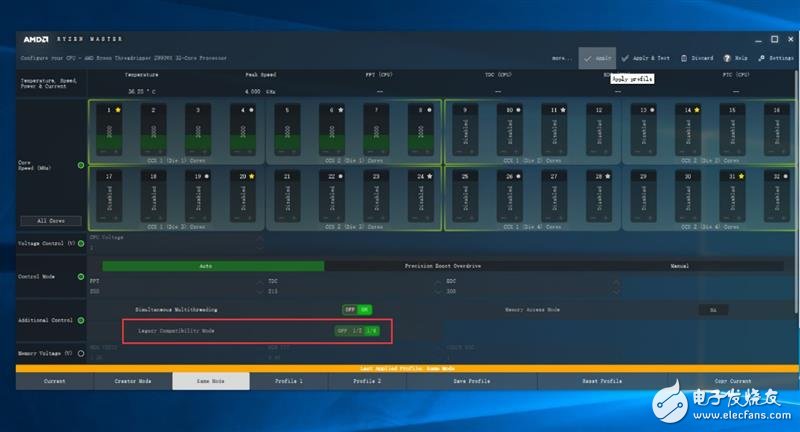Minimize the Ryzen Master window
The width and height of the screenshot is (800, 432).
758,40
